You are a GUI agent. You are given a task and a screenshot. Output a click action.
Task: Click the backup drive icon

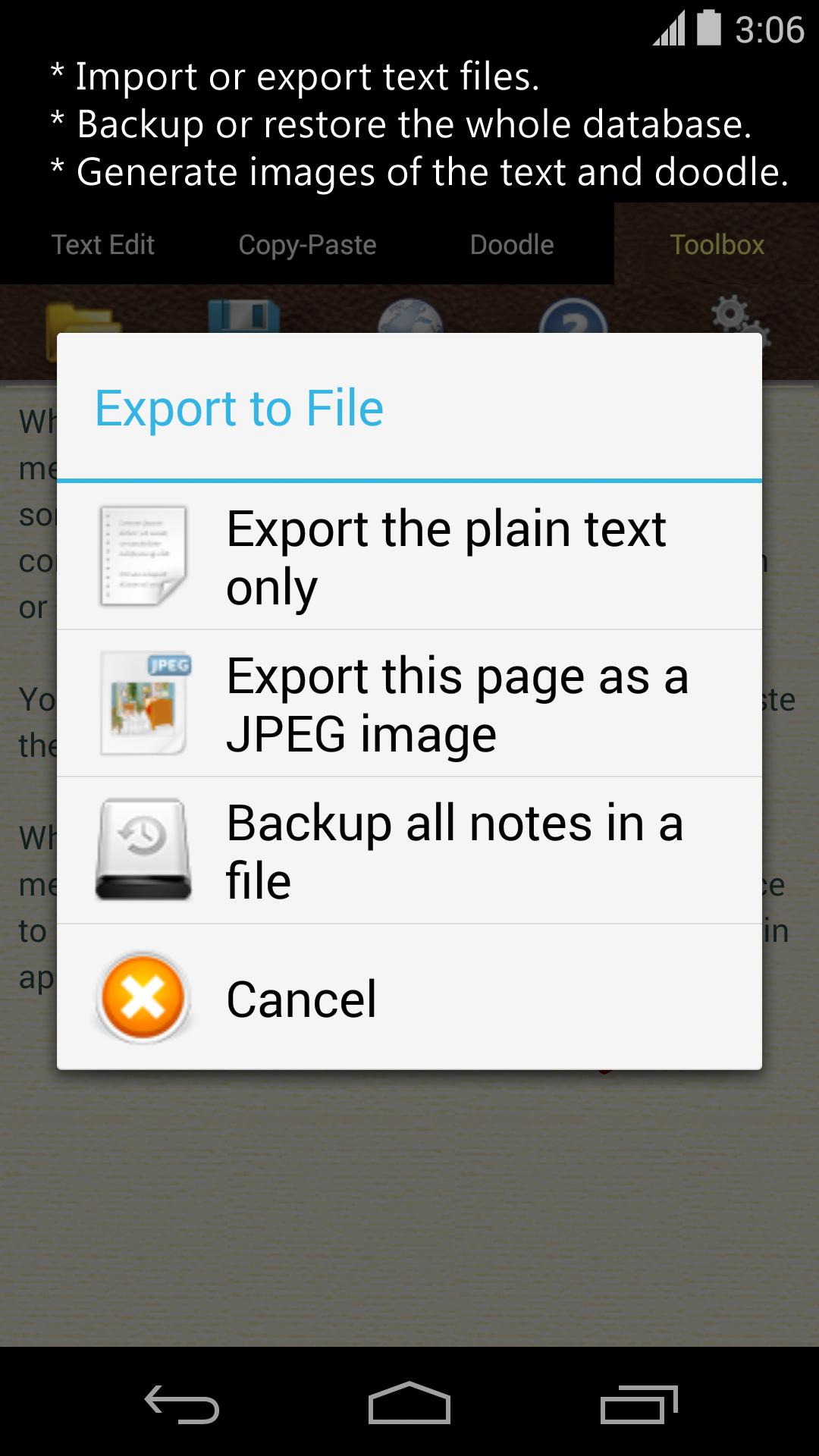143,849
